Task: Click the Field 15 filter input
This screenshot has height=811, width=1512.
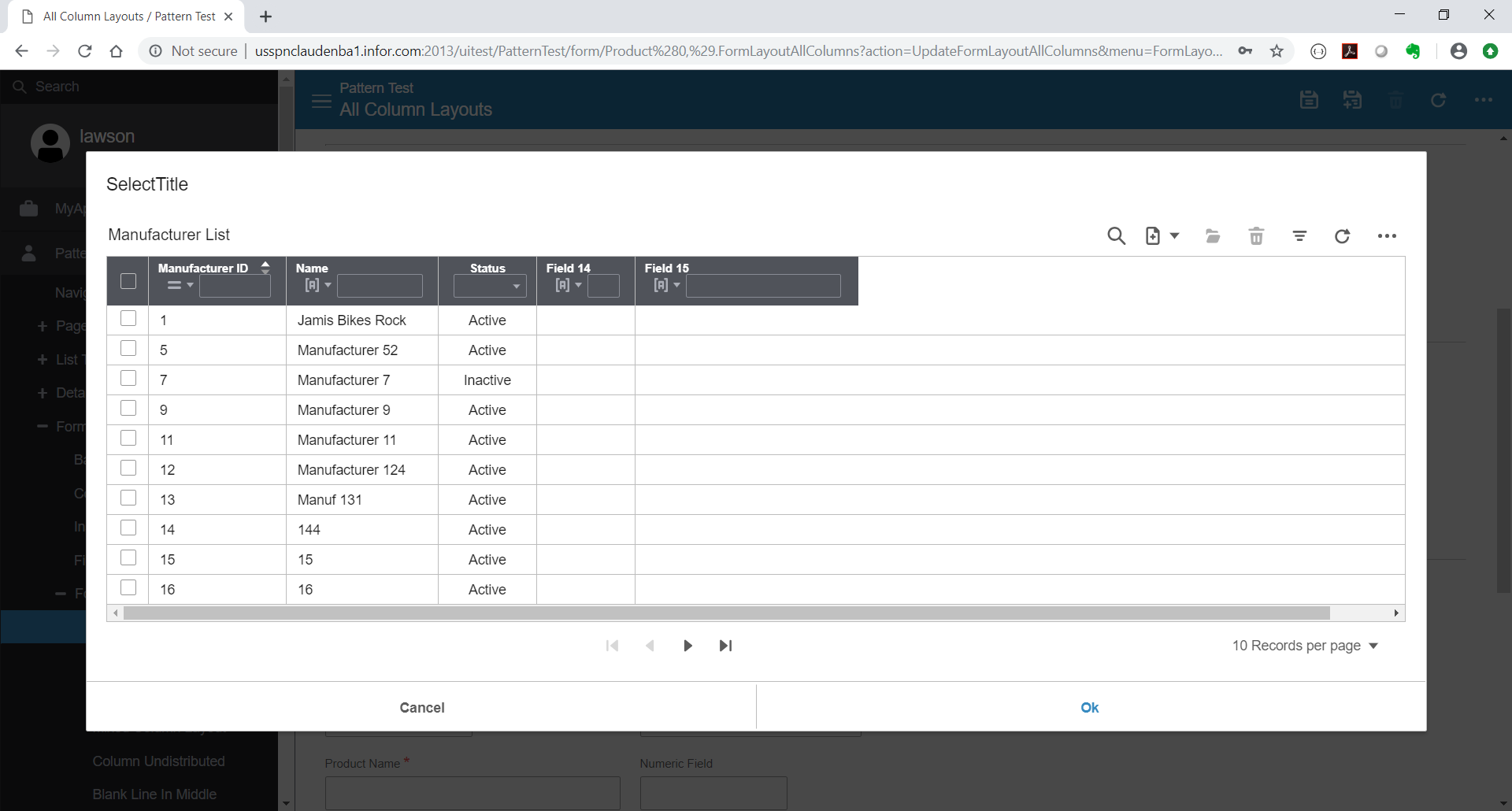Action: pos(763,286)
